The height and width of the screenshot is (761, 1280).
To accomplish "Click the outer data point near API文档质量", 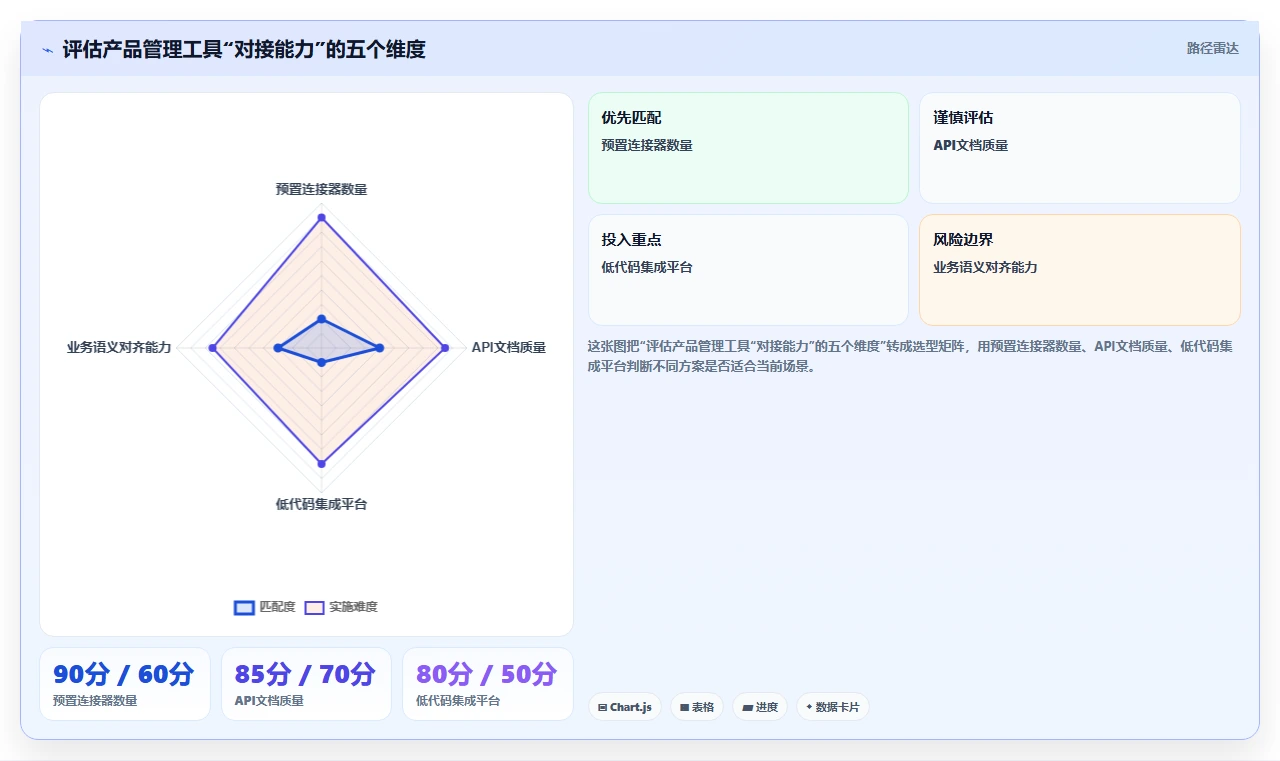I will [x=445, y=348].
